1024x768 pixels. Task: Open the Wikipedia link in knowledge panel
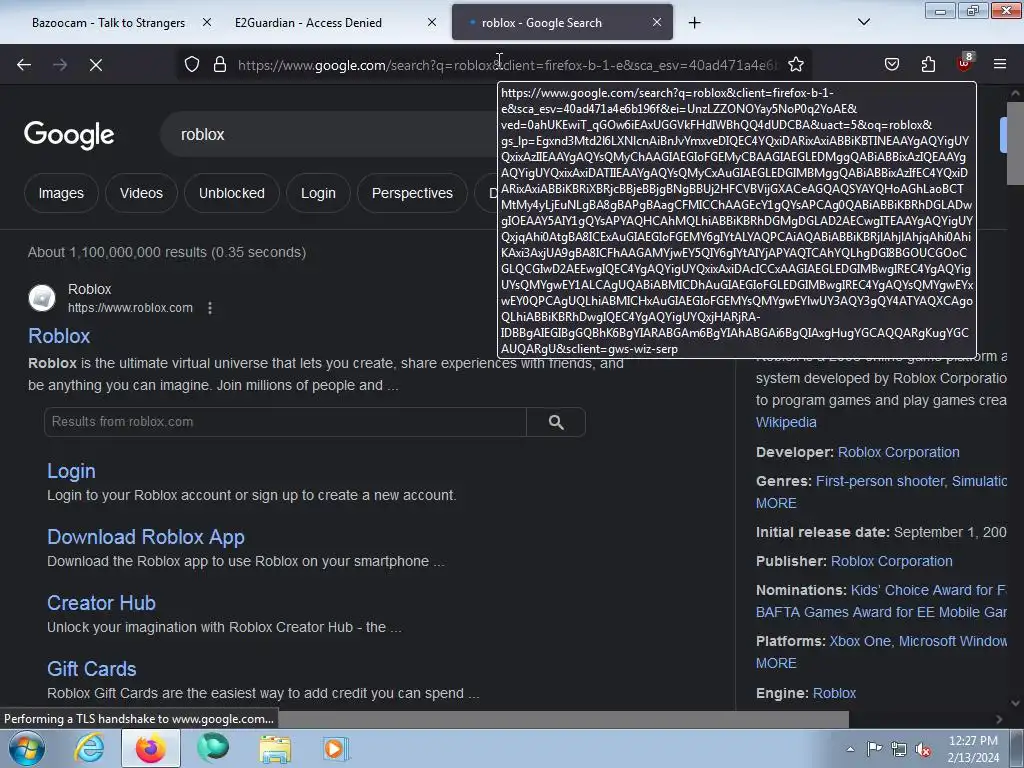coord(786,422)
